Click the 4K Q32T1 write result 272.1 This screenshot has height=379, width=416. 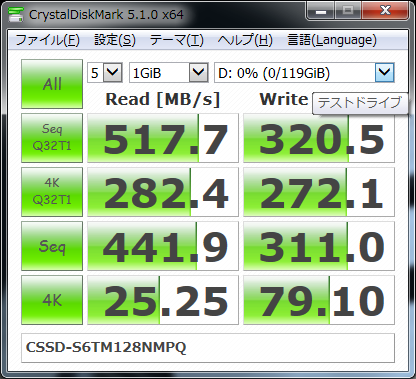[x=319, y=192]
